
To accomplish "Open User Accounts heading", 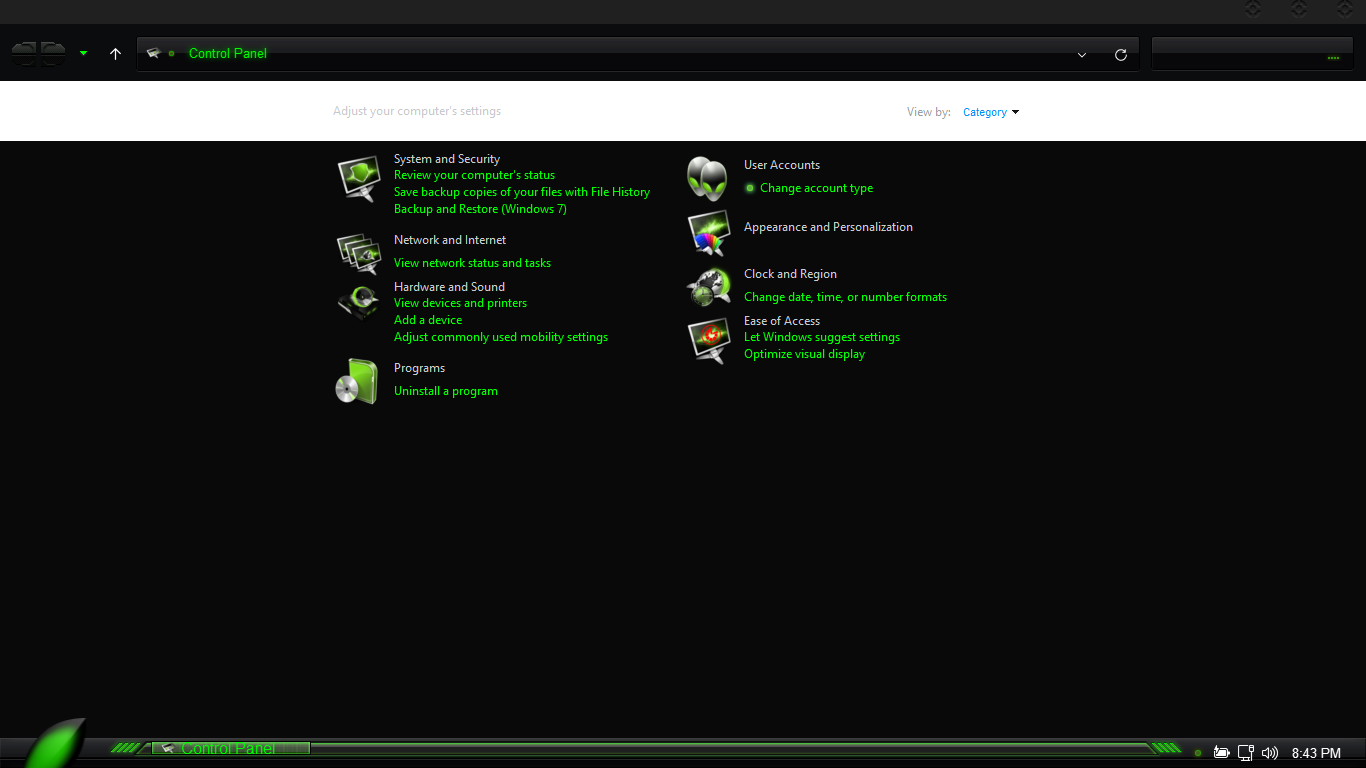I will click(782, 165).
